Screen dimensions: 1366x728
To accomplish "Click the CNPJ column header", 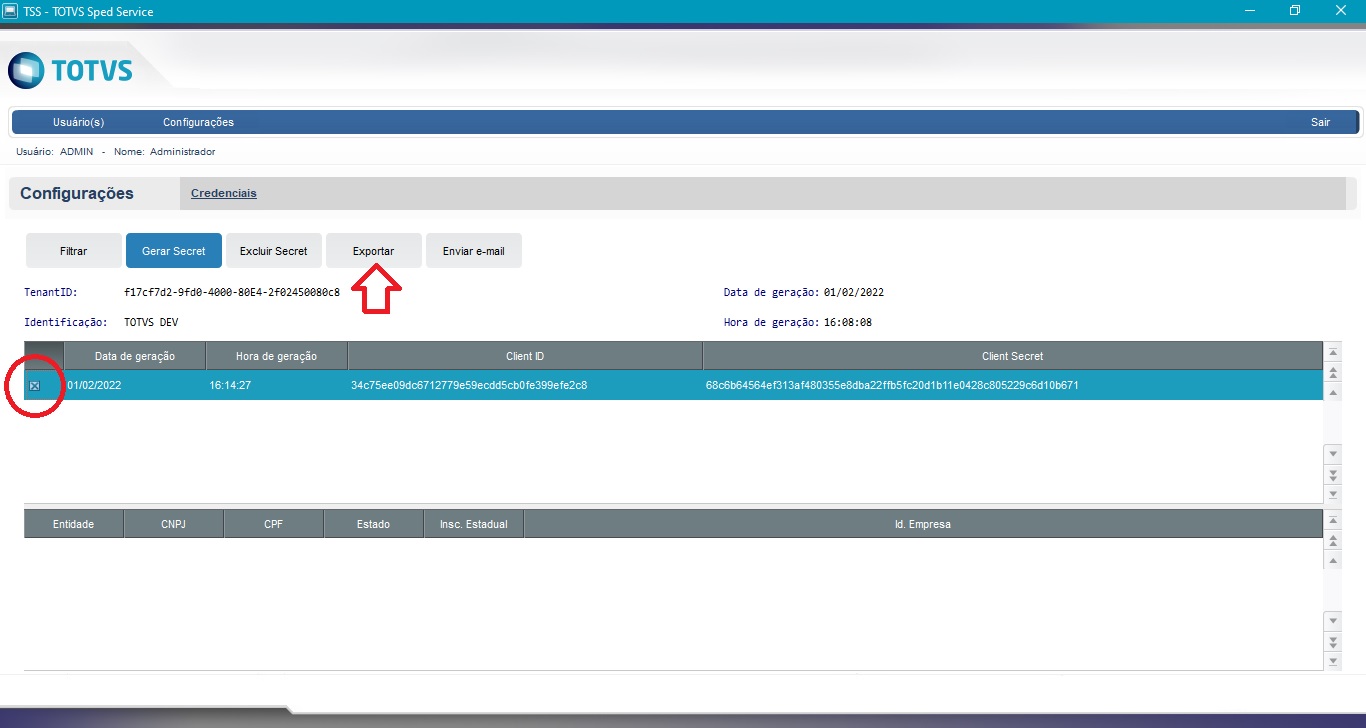I will point(174,524).
